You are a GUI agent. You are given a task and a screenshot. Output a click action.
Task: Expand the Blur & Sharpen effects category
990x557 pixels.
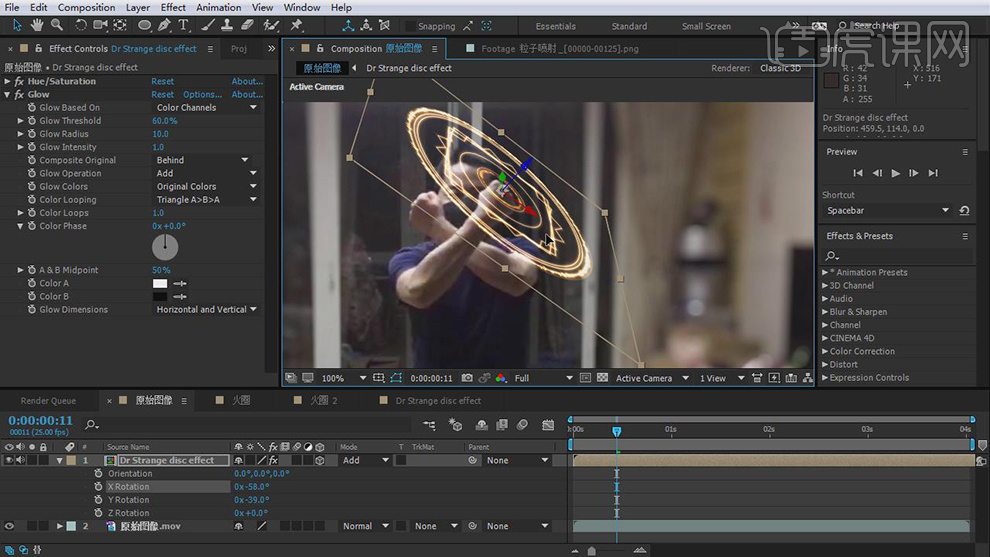[825, 312]
